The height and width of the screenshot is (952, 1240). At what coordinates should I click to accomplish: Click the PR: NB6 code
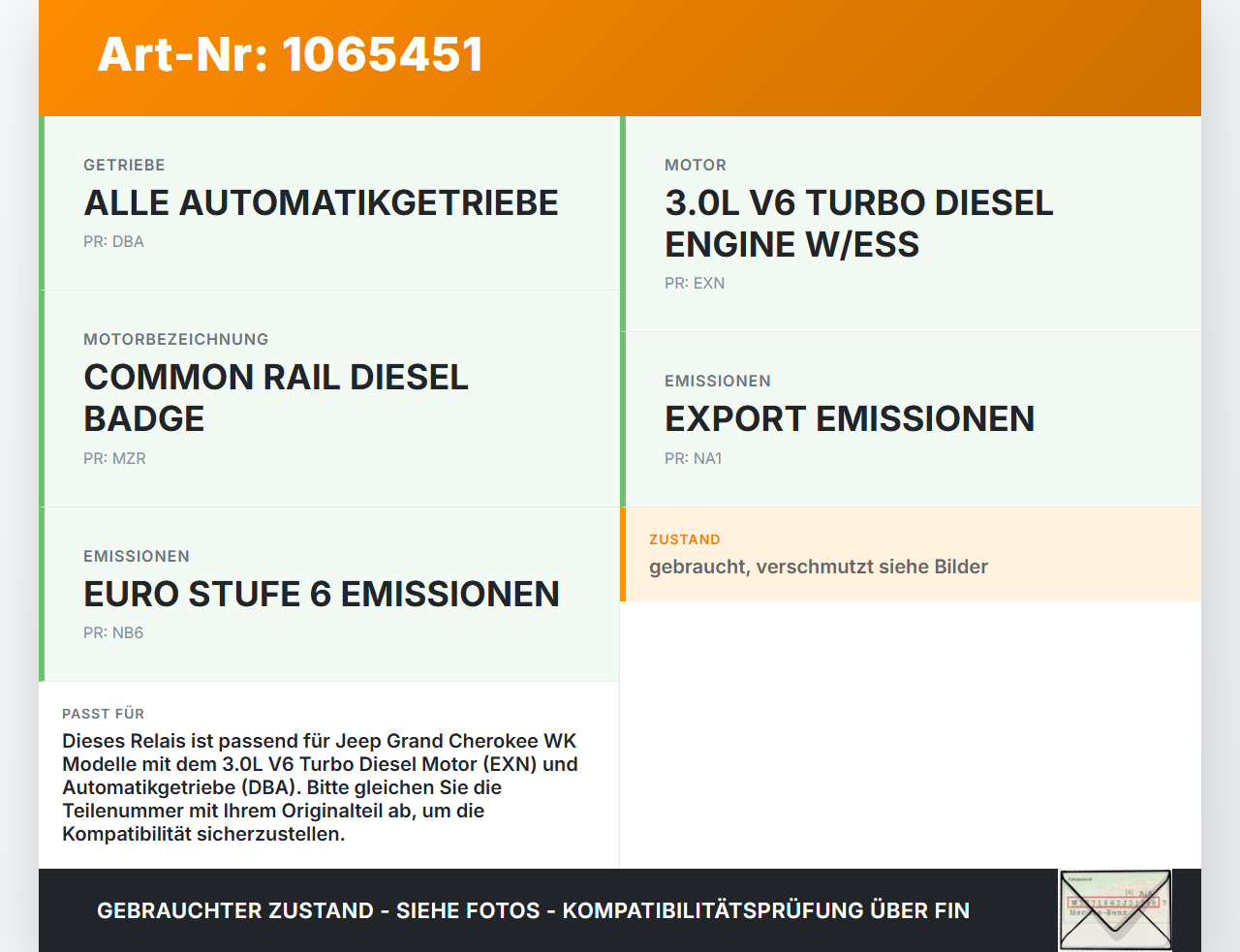[113, 632]
